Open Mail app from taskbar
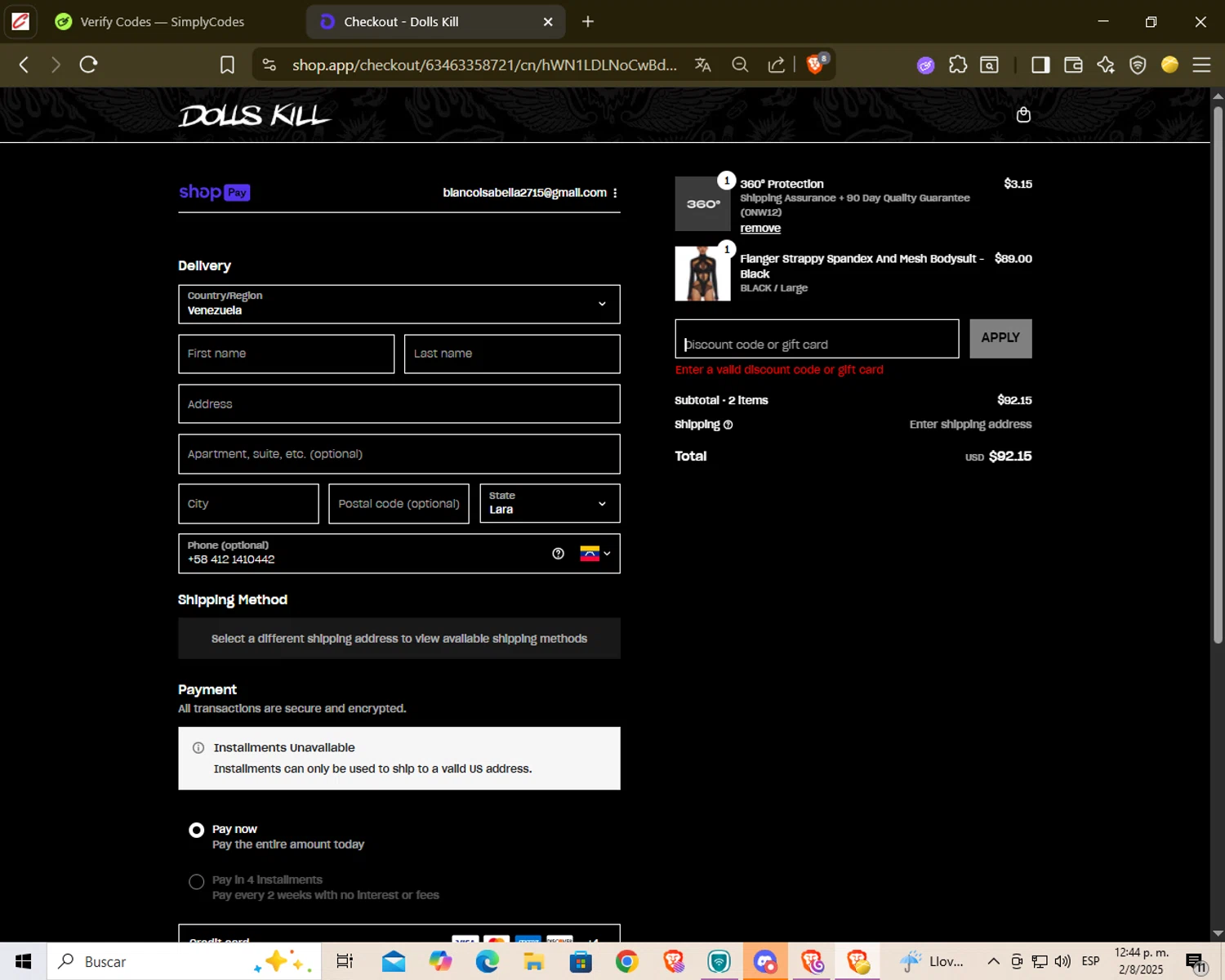Viewport: 1225px width, 980px height. [x=394, y=961]
